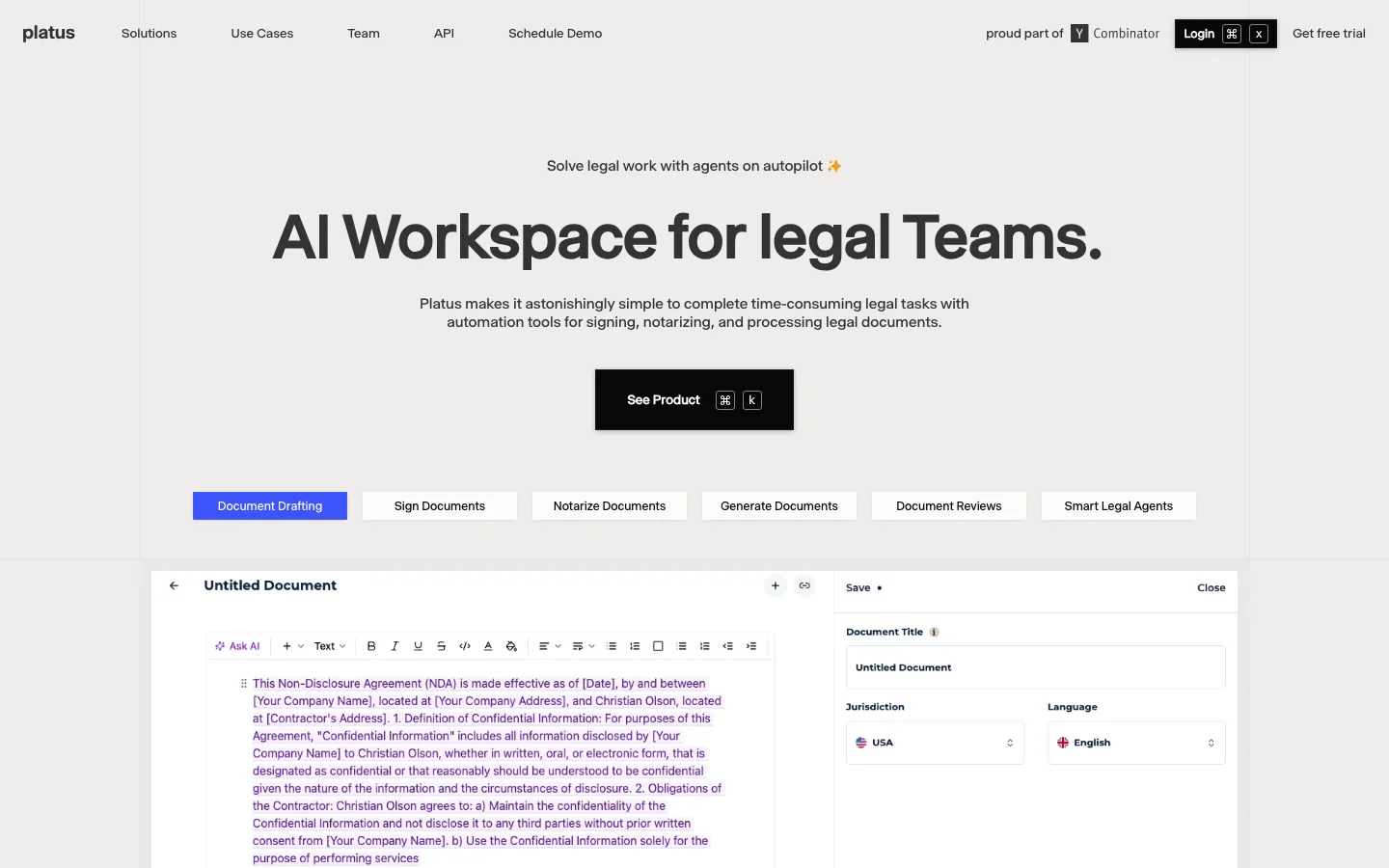The image size is (1389, 868).
Task: Open the Jurisdiction dropdown showing USA
Action: pyautogui.click(x=935, y=743)
